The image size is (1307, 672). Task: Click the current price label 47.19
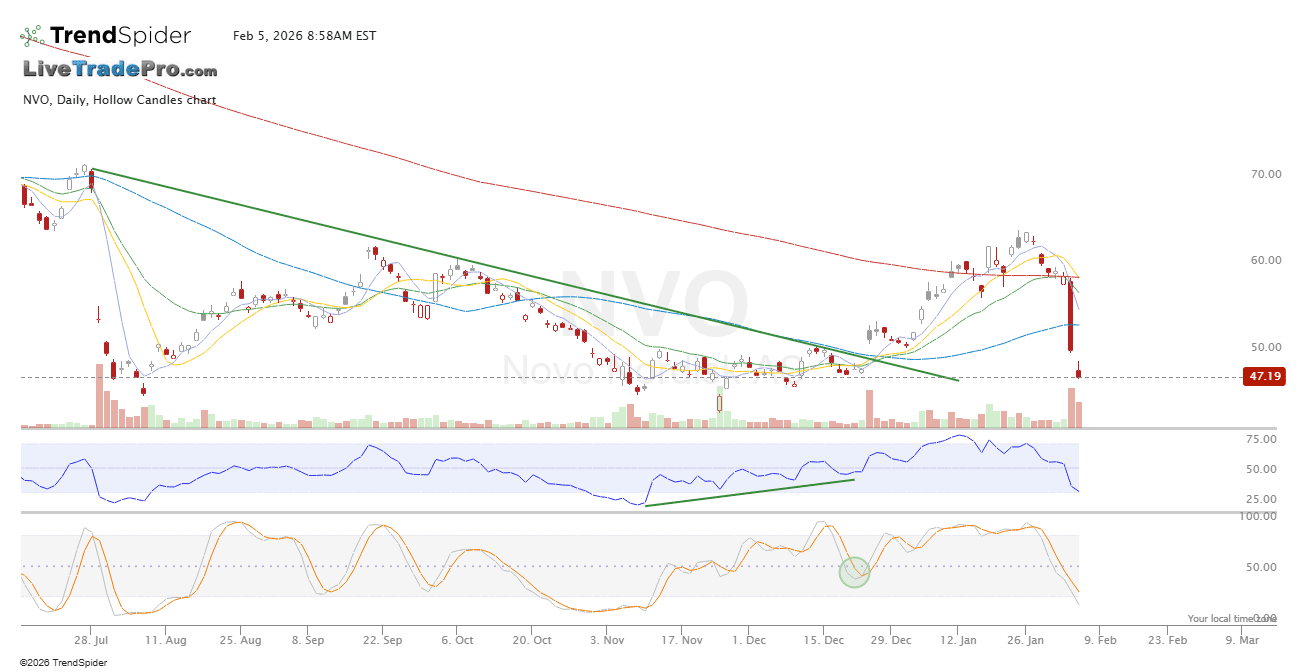pos(1263,377)
